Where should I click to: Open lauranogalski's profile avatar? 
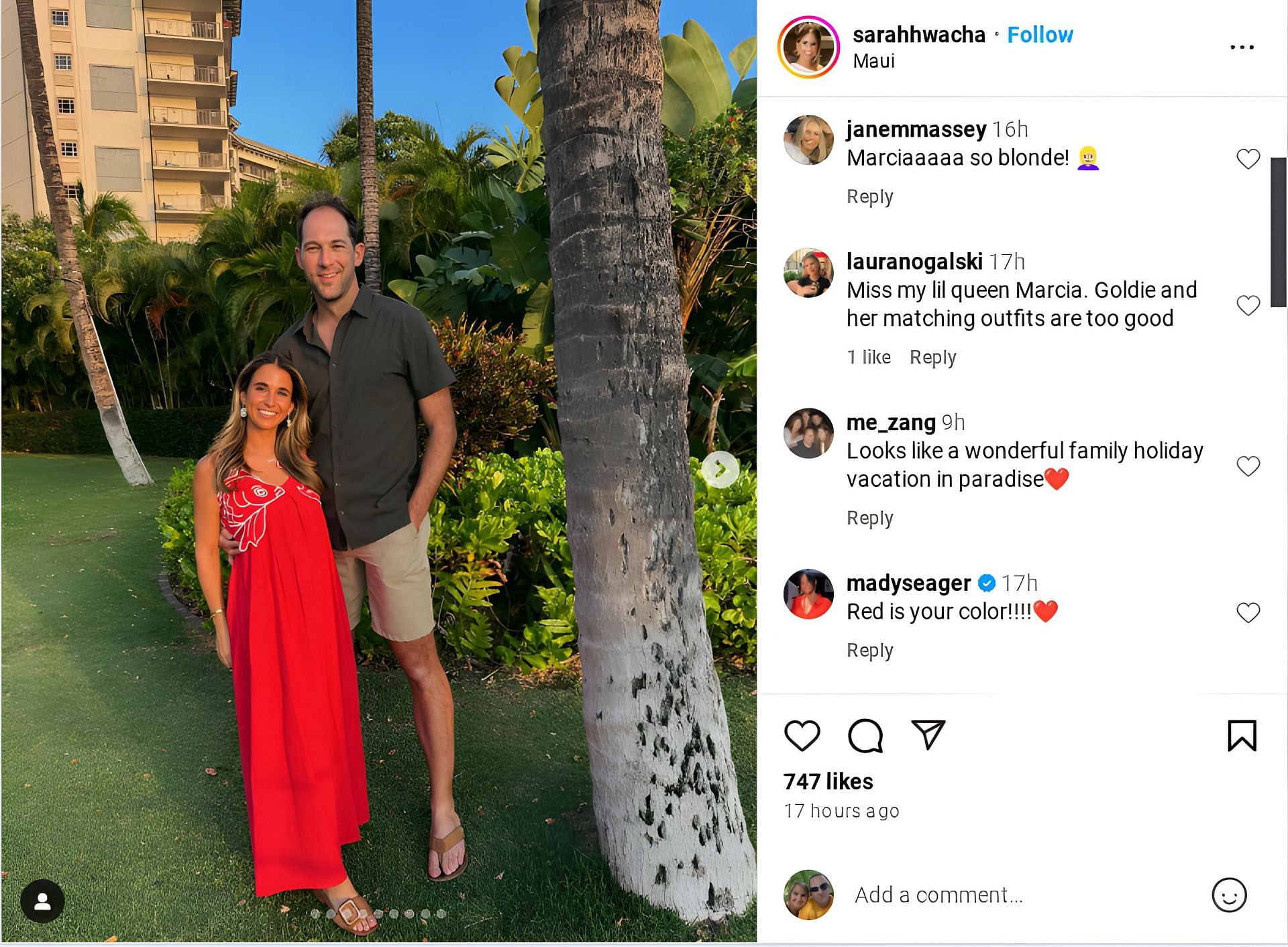(808, 273)
